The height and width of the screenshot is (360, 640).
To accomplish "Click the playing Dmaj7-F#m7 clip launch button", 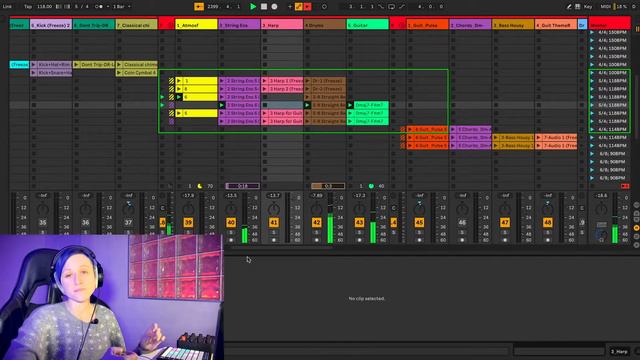I will [x=350, y=105].
